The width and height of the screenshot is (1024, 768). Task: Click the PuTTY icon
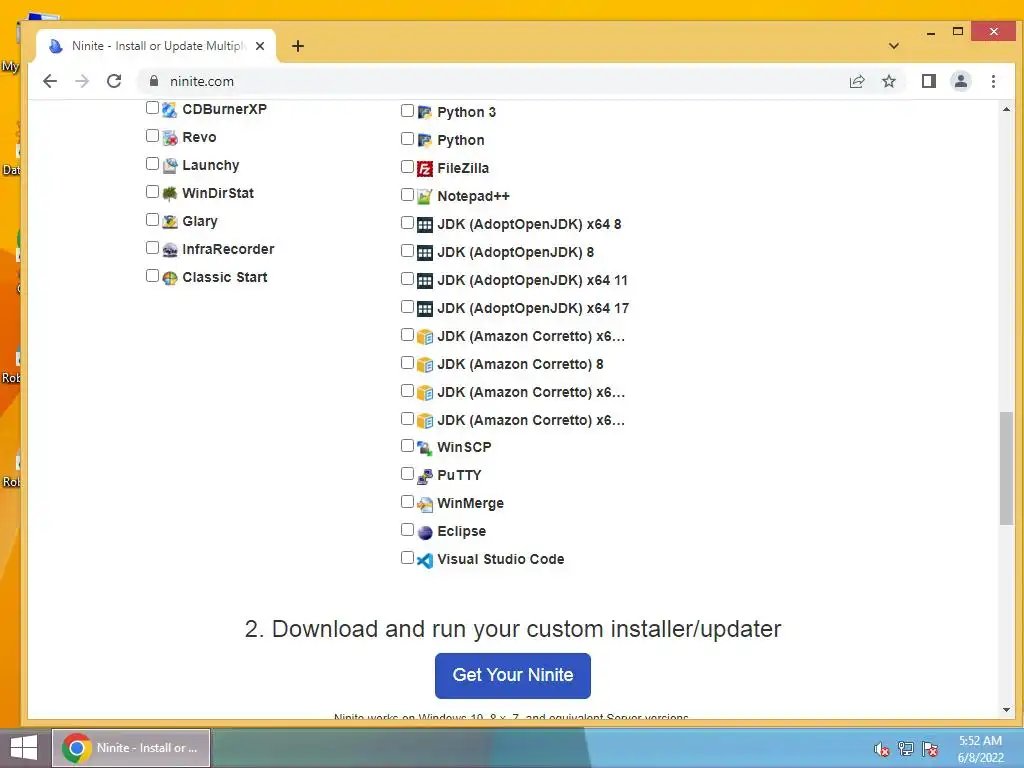click(424, 476)
